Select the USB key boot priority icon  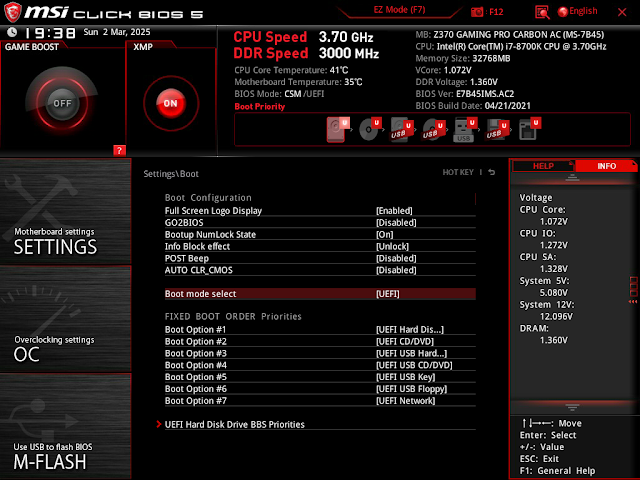click(x=465, y=130)
